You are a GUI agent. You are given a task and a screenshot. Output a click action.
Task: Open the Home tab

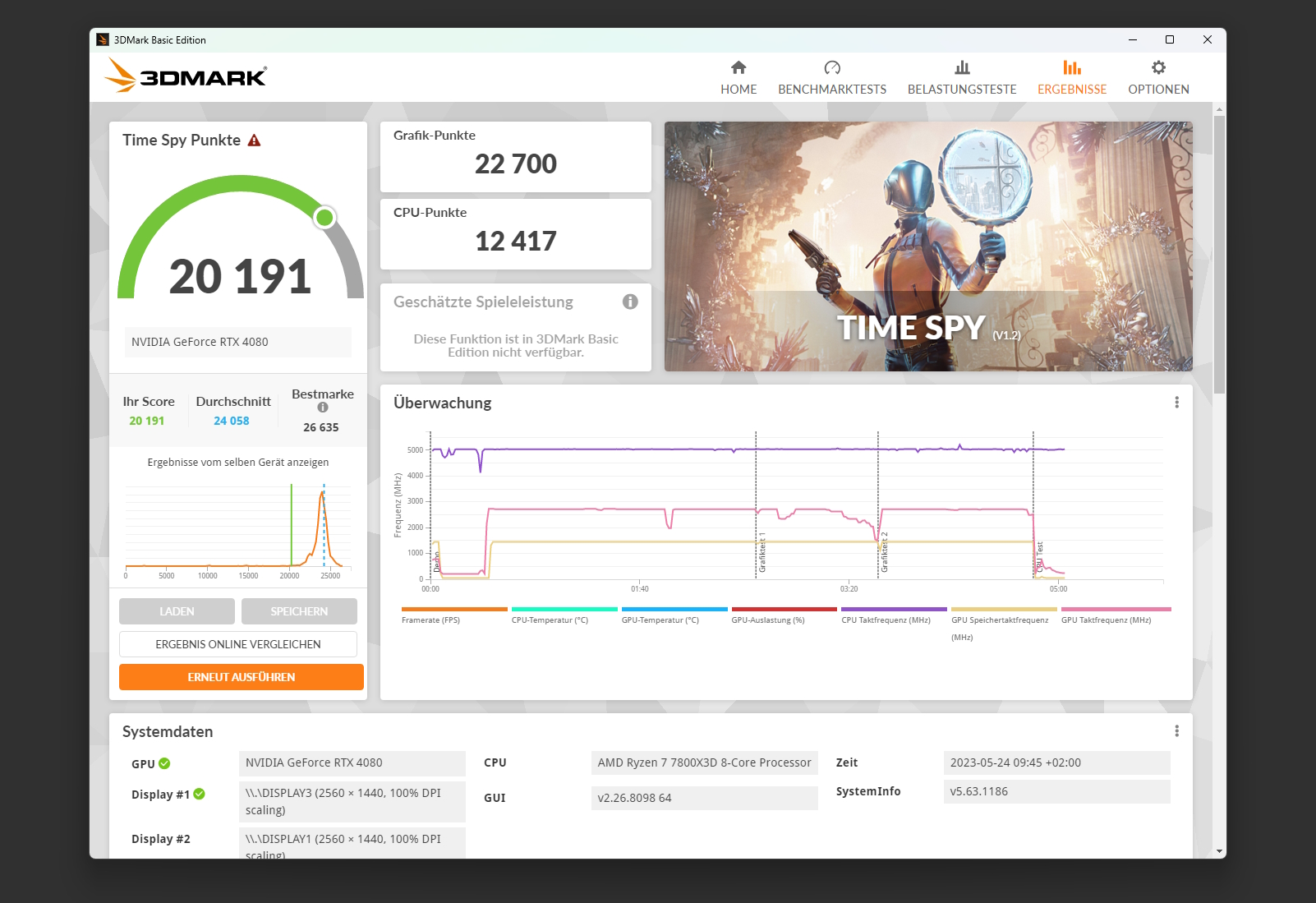pyautogui.click(x=739, y=78)
